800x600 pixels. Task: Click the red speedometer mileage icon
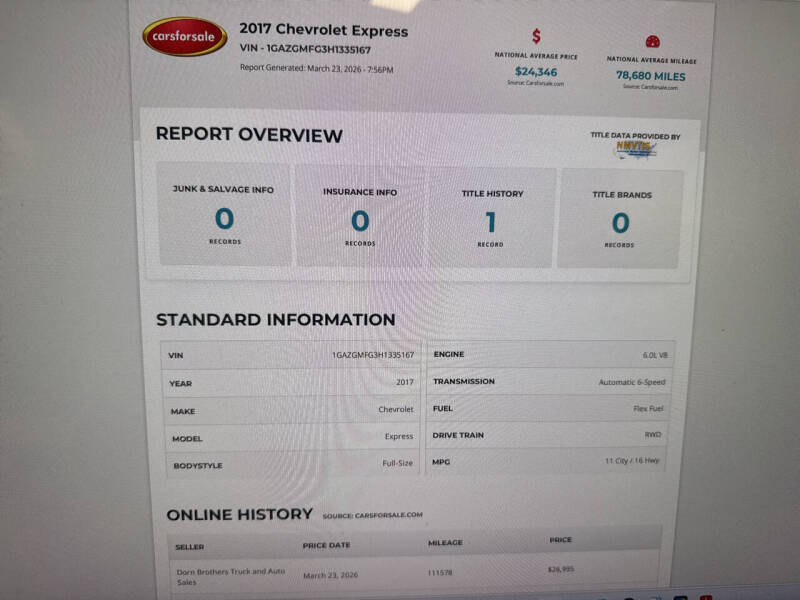653,41
